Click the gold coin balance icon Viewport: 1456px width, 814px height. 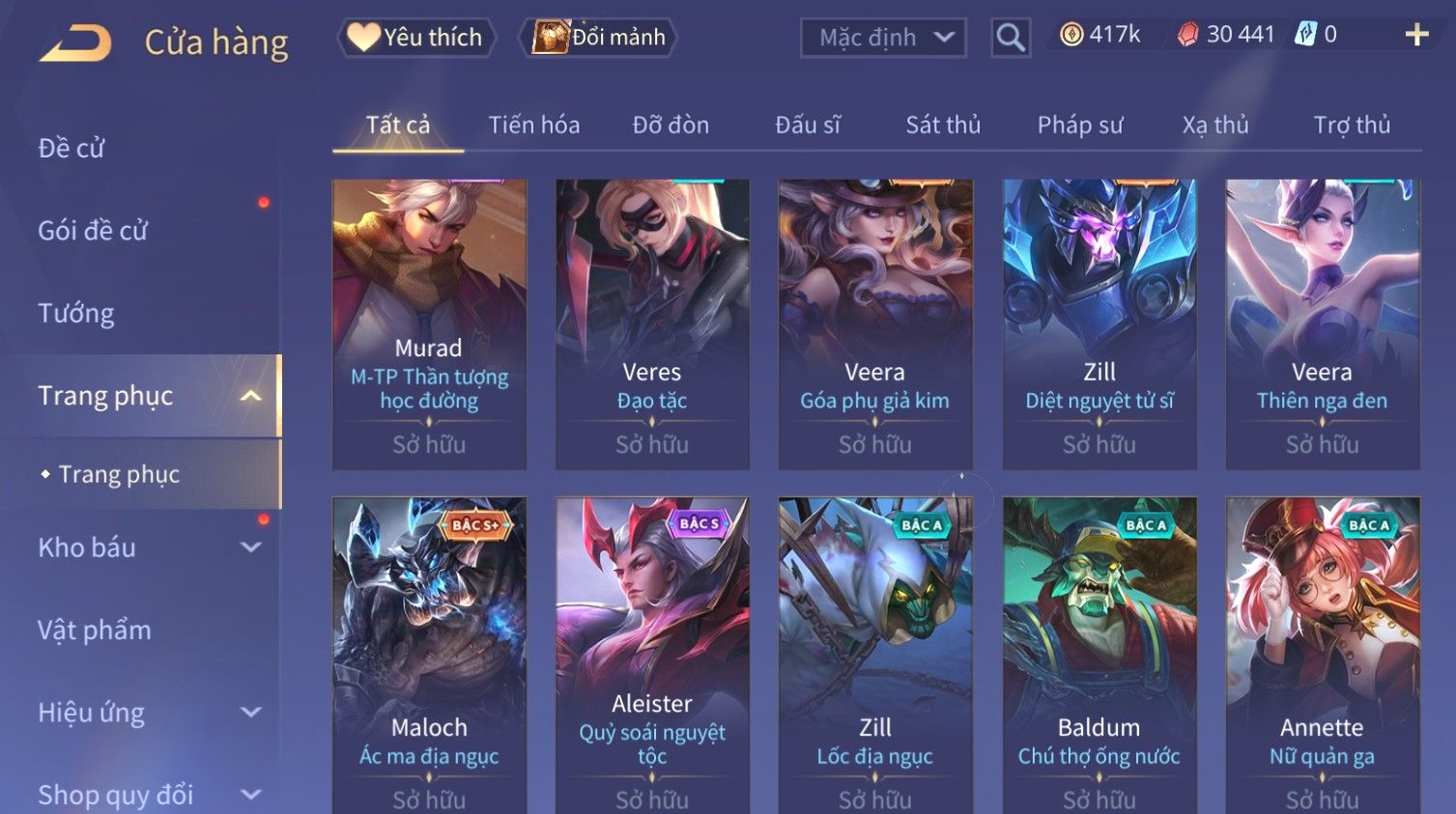(x=1071, y=35)
